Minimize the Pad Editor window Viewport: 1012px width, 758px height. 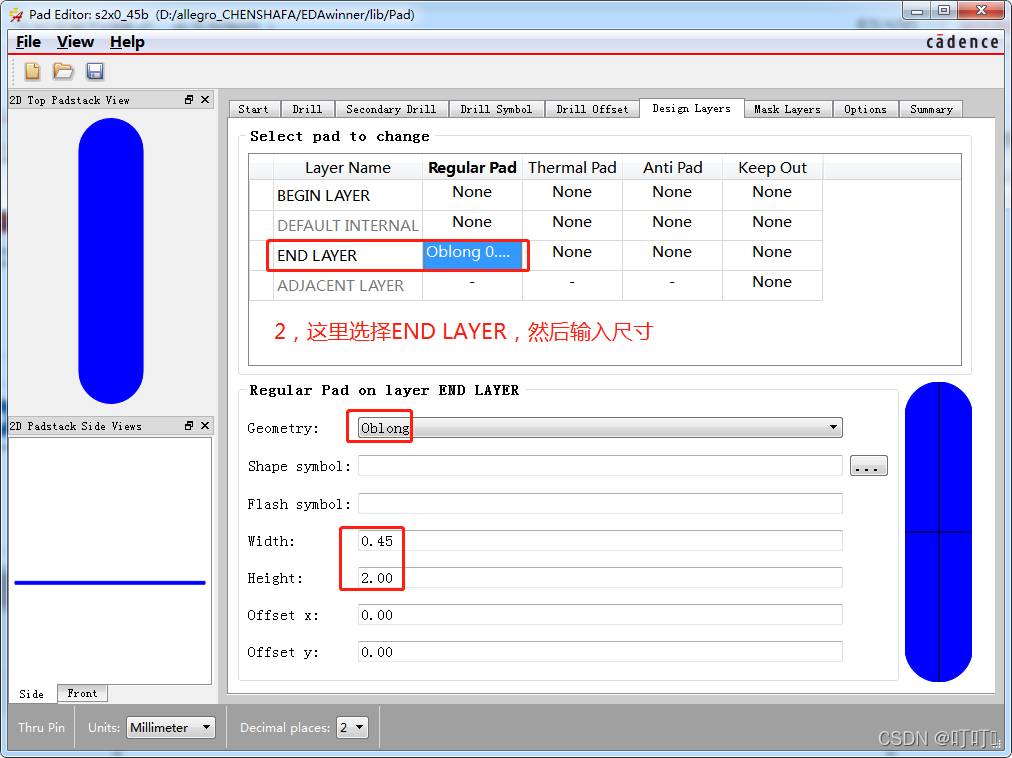click(916, 11)
